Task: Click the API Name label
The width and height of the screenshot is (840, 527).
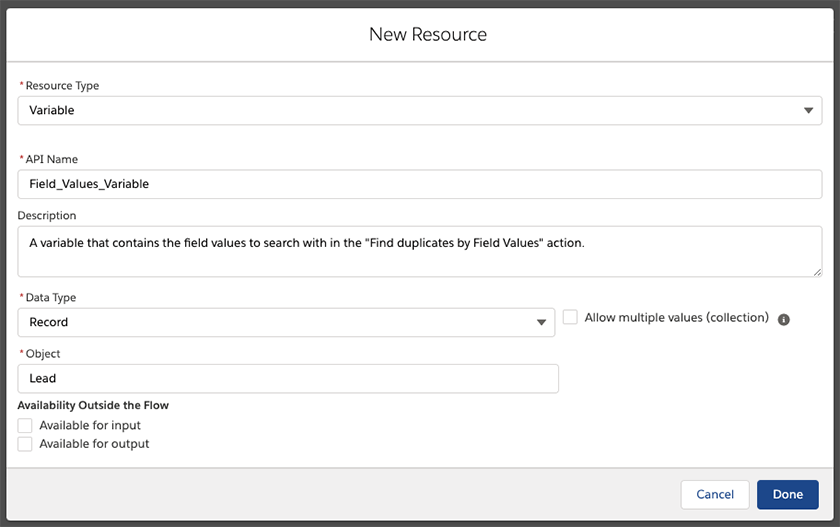Action: click(52, 159)
